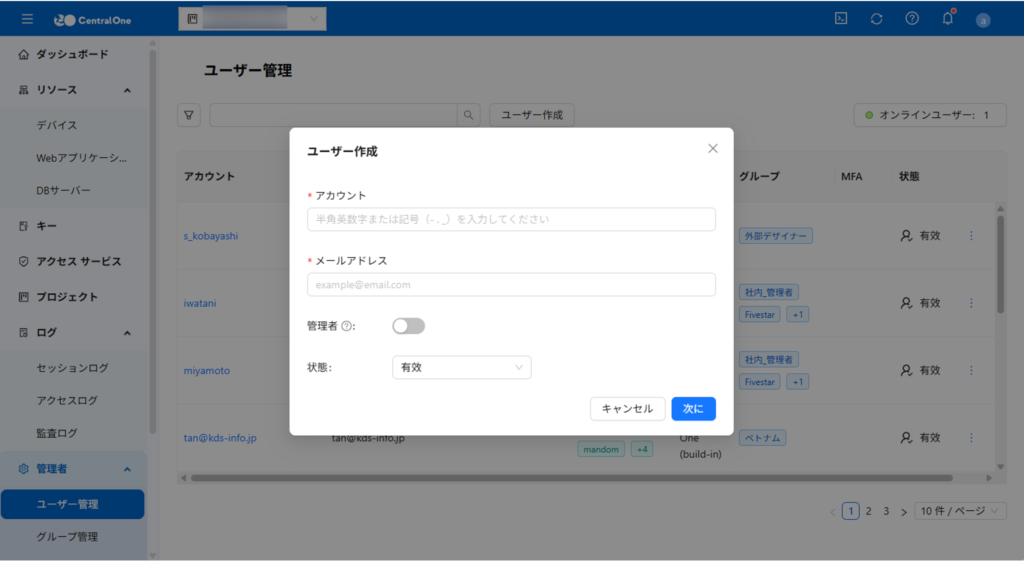The image size is (1024, 562).
Task: Open the help question mark icon
Action: [912, 18]
